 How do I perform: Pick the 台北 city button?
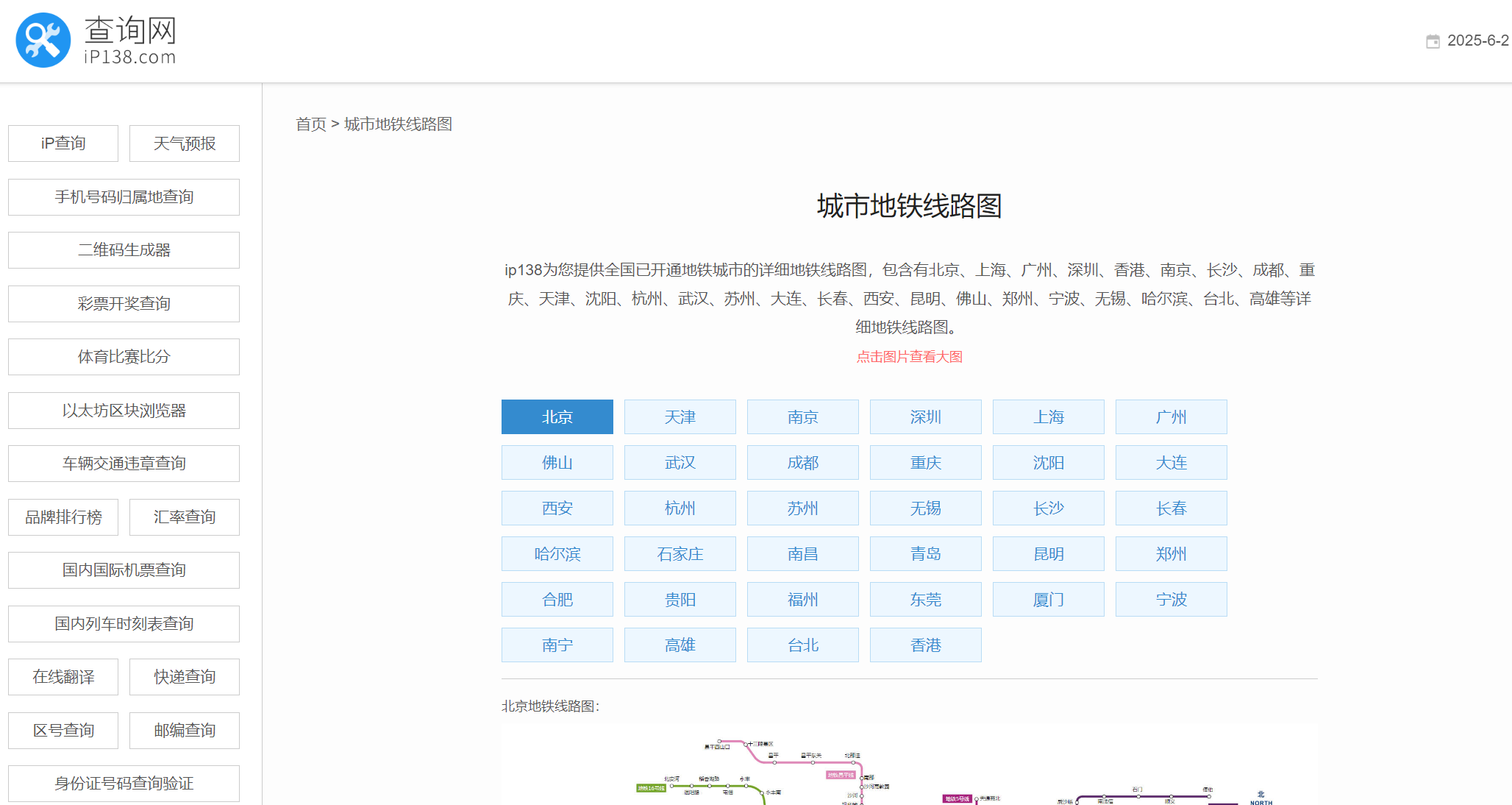(802, 645)
